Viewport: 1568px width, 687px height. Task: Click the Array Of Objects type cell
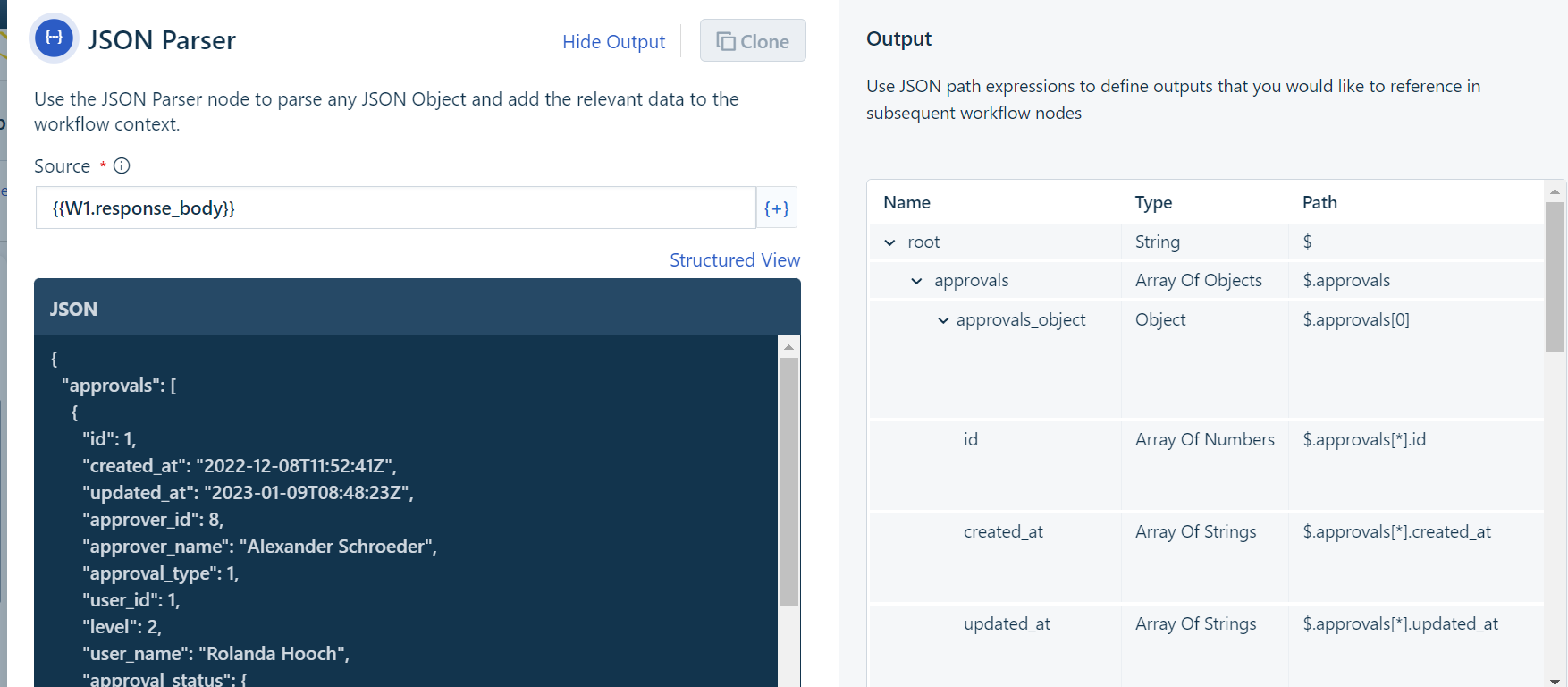click(x=1199, y=280)
